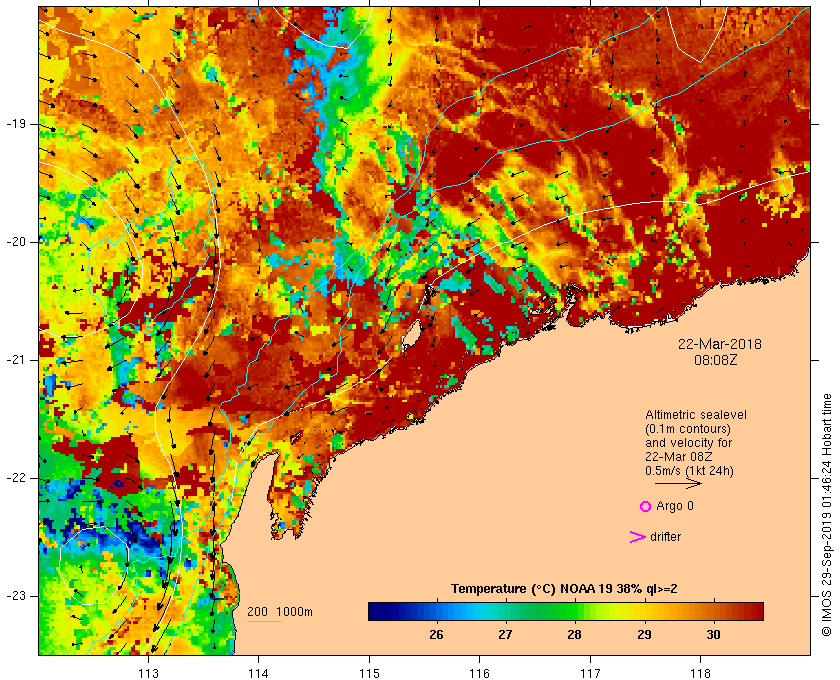Click the longitude axis label '113'

pos(148,673)
